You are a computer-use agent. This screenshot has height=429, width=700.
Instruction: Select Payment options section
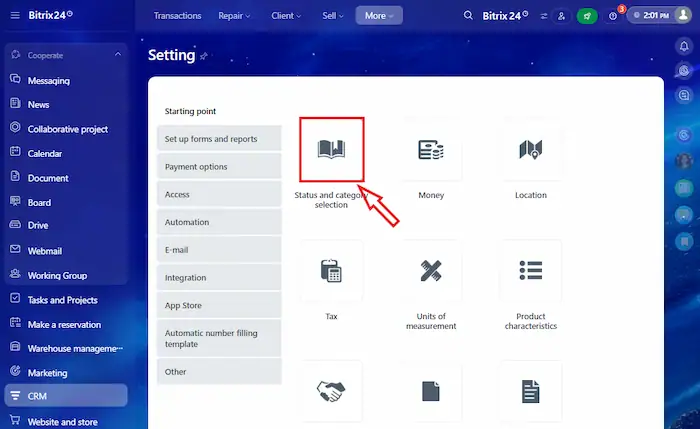point(219,167)
